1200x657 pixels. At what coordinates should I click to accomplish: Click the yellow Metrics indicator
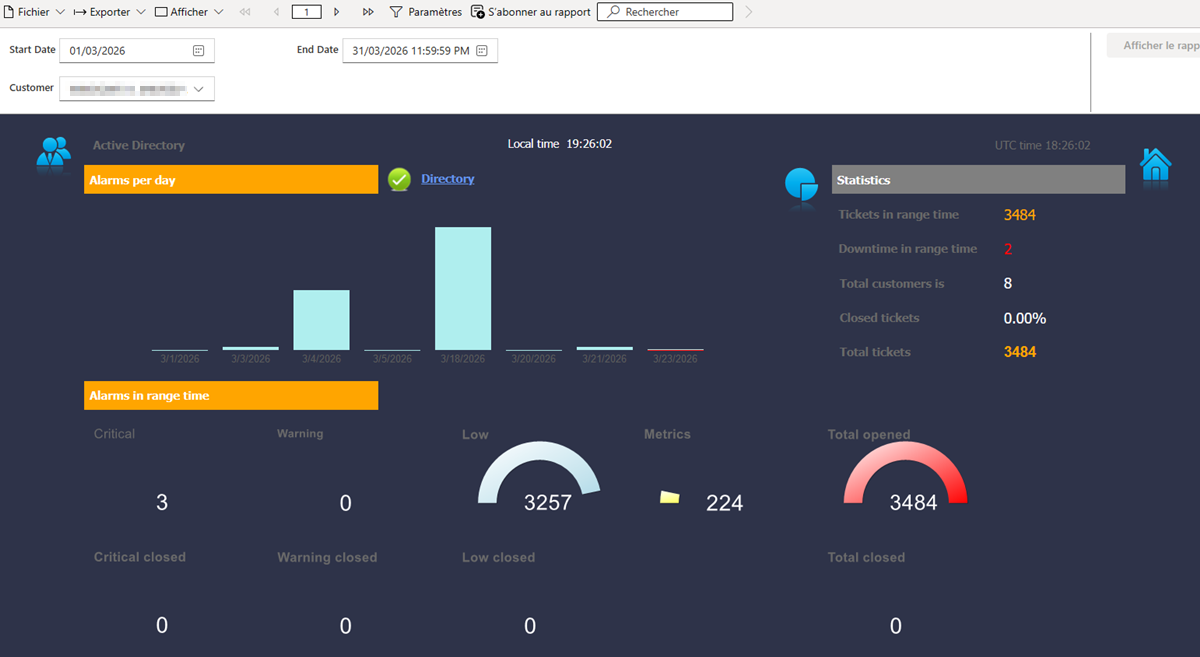[x=670, y=497]
